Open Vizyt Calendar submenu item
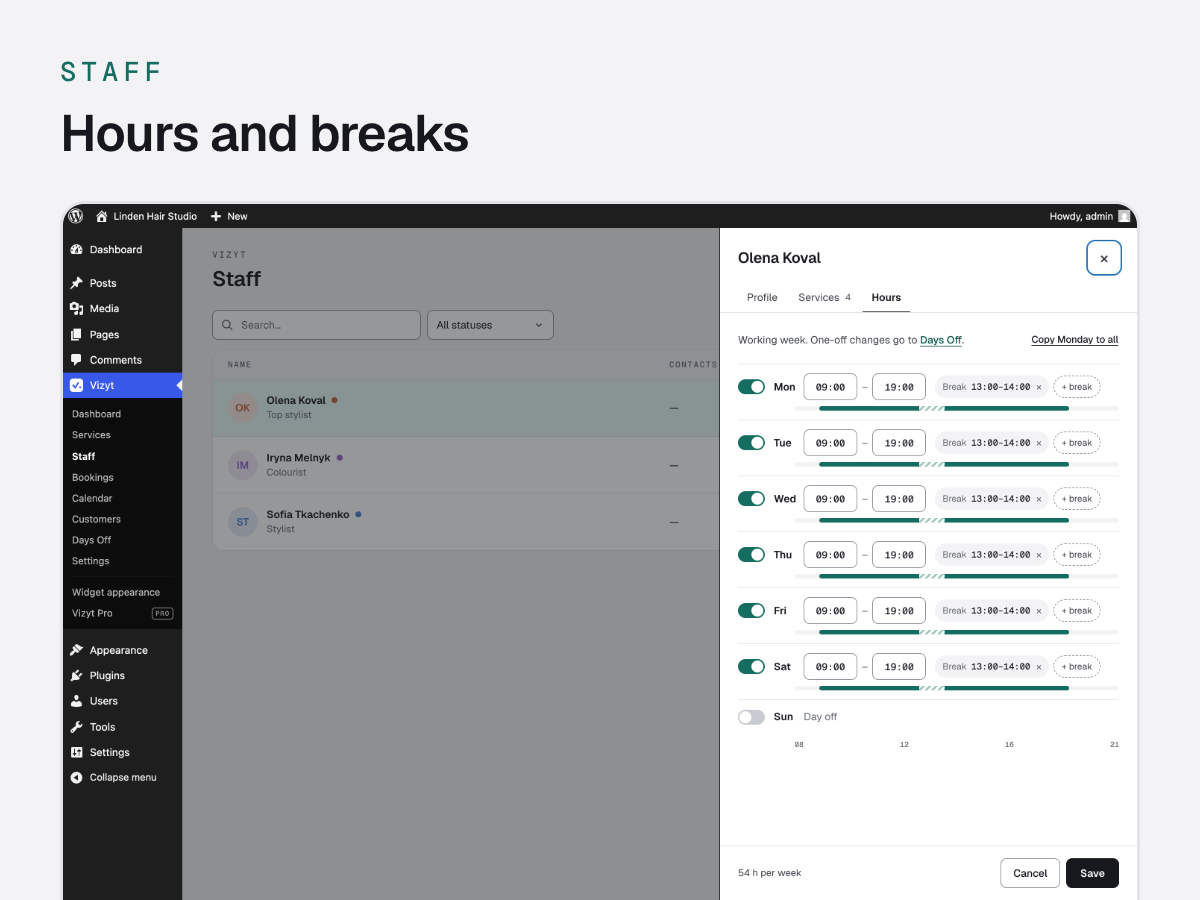 pyautogui.click(x=92, y=498)
